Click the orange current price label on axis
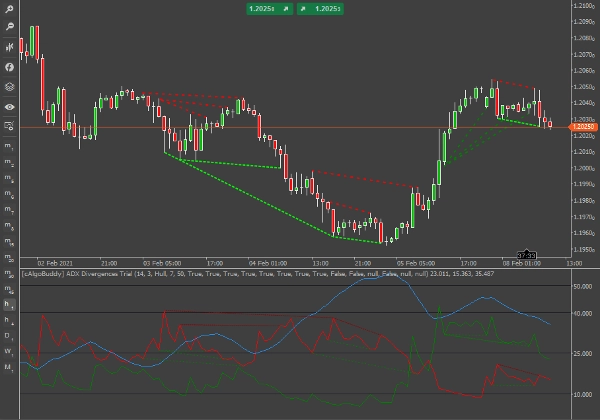This screenshot has height=420, width=600. tap(582, 127)
